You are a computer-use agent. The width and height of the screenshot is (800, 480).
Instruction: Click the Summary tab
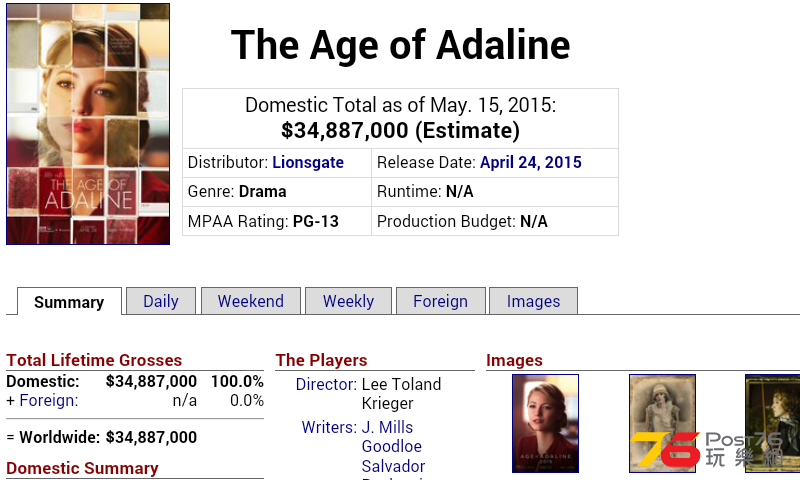(x=69, y=302)
